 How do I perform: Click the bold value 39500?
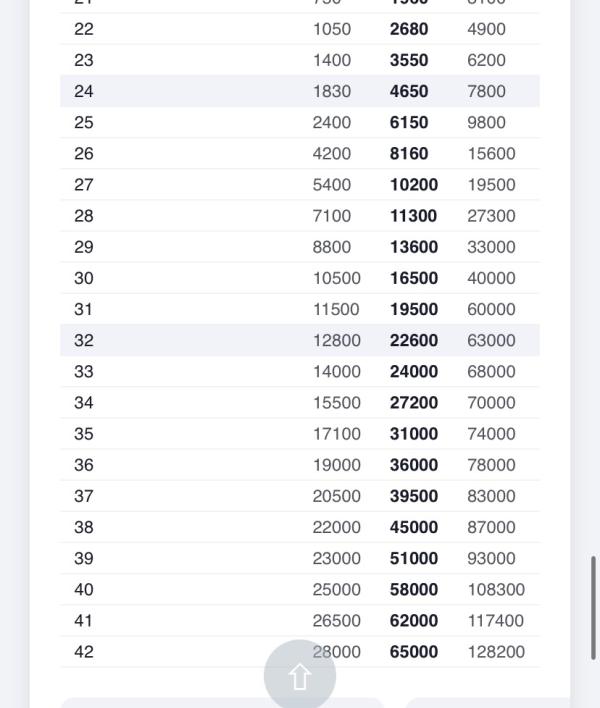click(x=413, y=496)
